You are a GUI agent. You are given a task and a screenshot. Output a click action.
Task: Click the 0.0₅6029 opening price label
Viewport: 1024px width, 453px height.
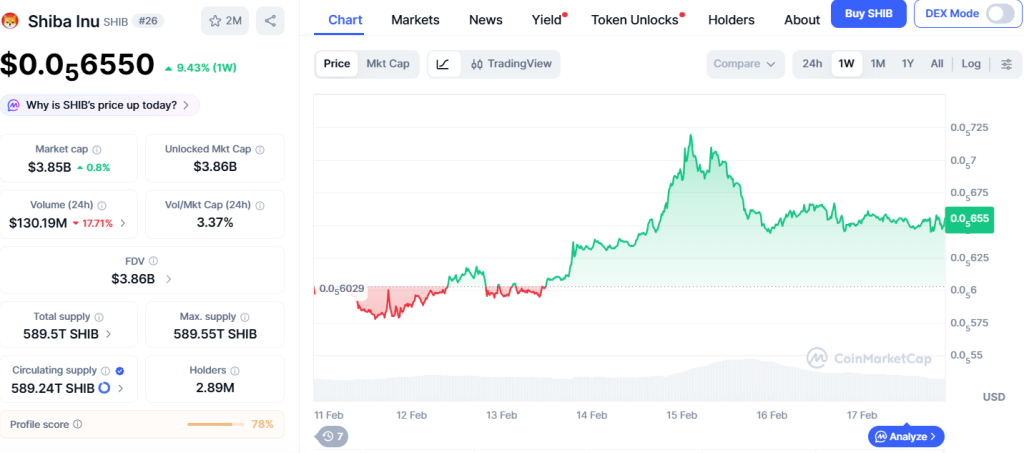point(340,289)
